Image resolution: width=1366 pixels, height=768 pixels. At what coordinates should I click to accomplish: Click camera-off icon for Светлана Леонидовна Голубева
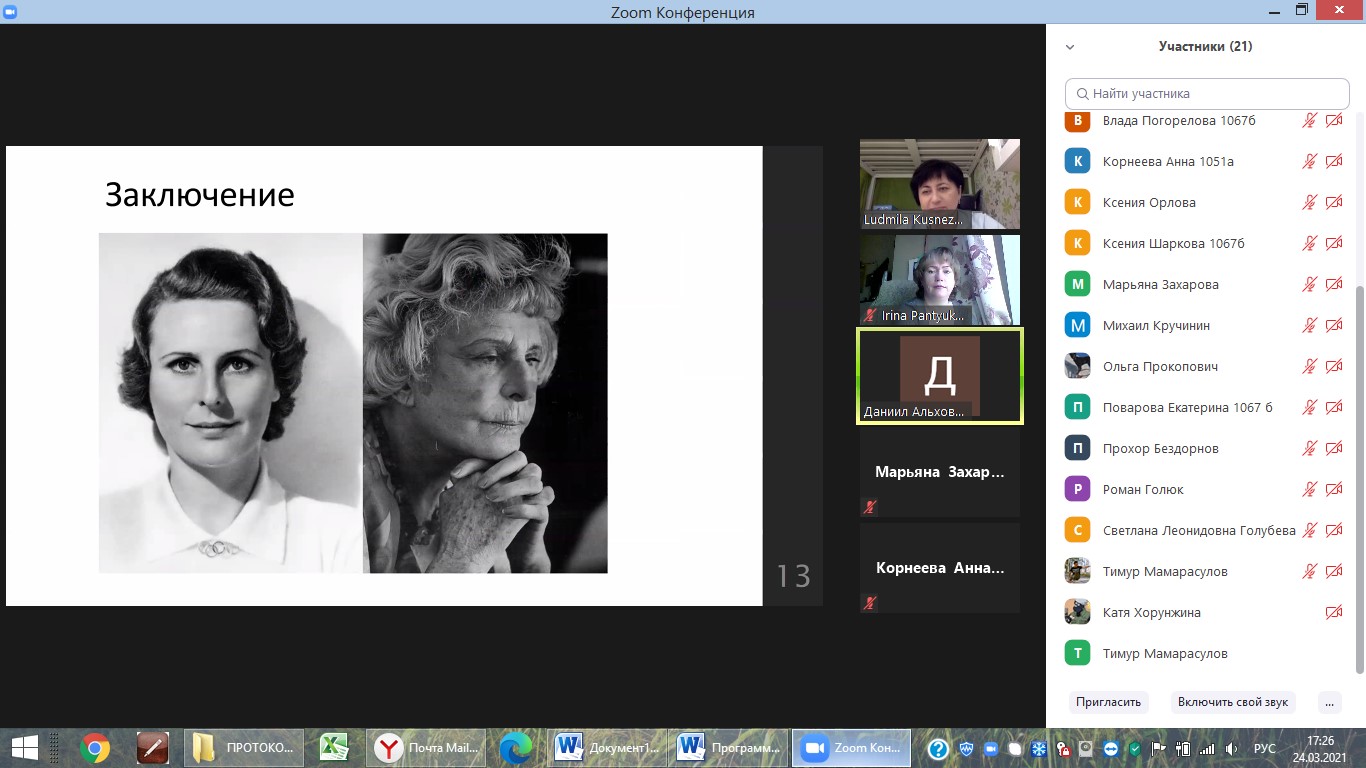tap(1334, 531)
